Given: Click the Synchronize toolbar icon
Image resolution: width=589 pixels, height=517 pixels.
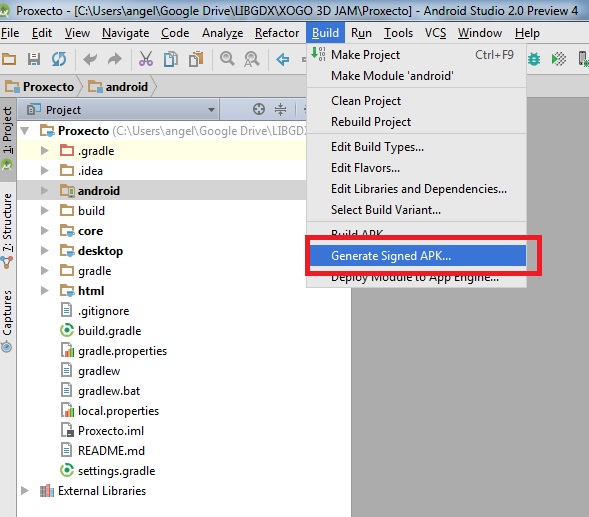Looking at the screenshot, I should coord(59,59).
